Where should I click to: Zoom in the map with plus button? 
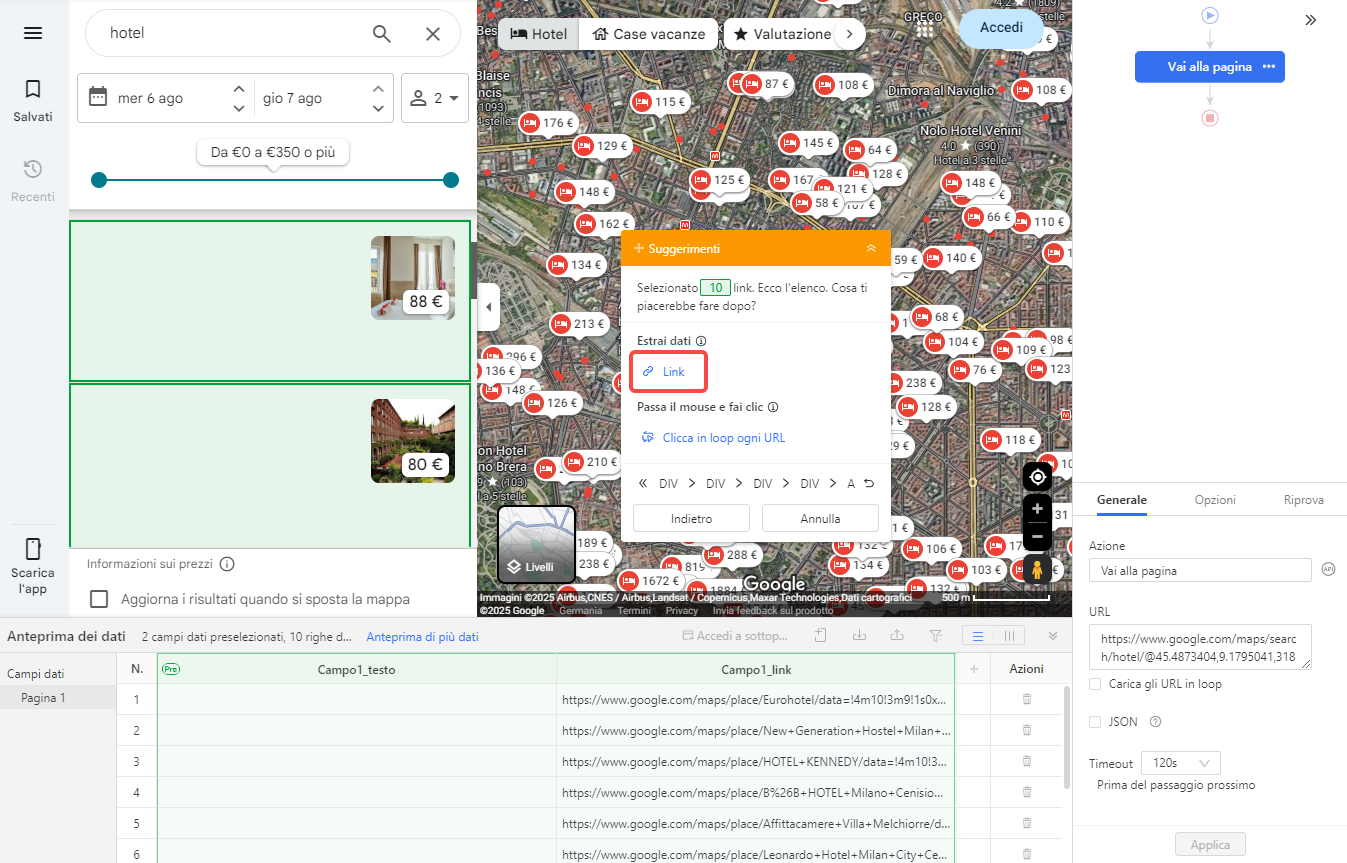1037,509
